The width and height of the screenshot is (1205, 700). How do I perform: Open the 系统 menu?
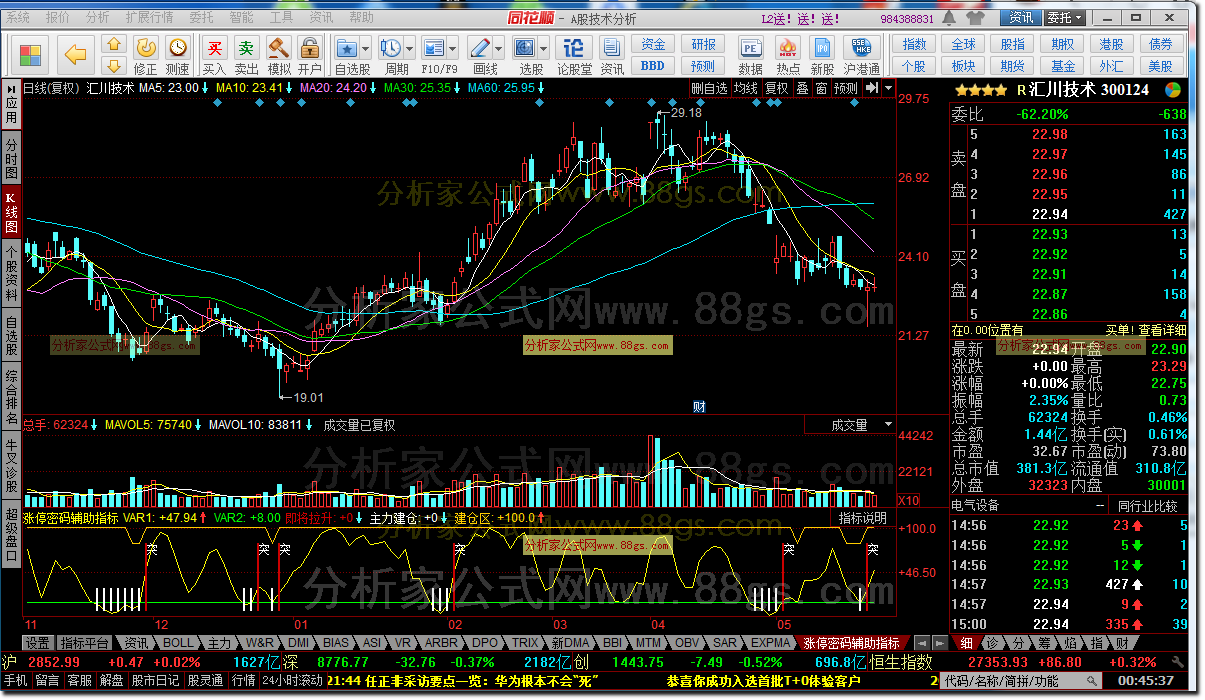(18, 18)
